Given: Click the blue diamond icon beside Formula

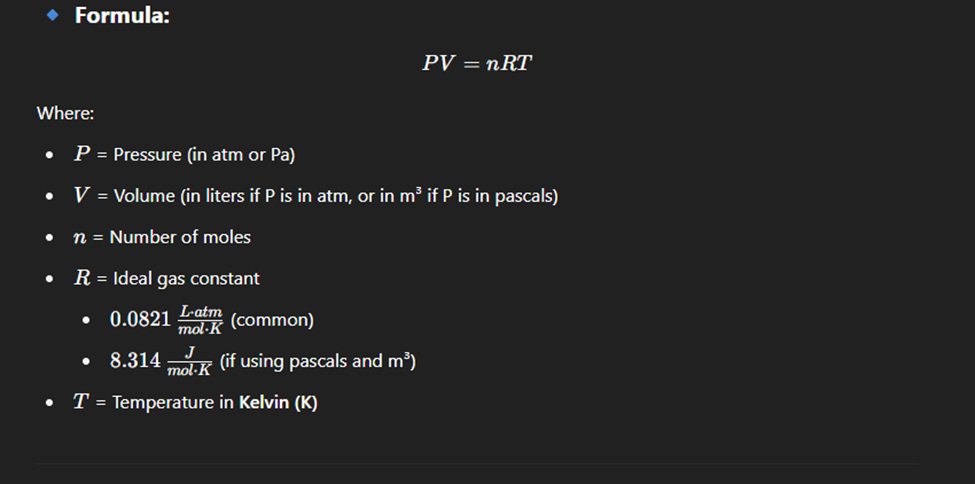Looking at the screenshot, I should coord(53,15).
